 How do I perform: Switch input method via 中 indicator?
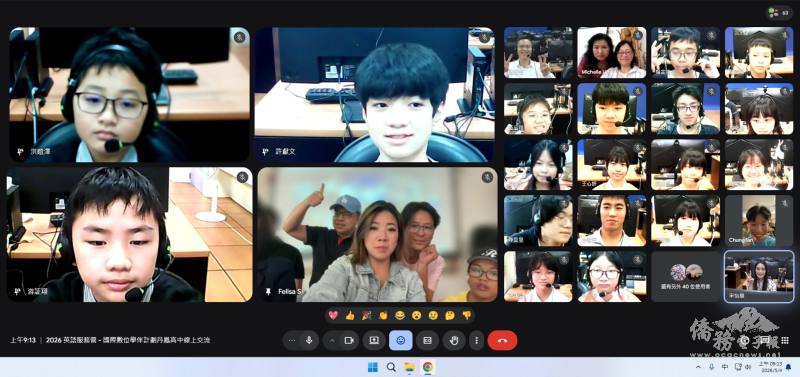[725, 367]
